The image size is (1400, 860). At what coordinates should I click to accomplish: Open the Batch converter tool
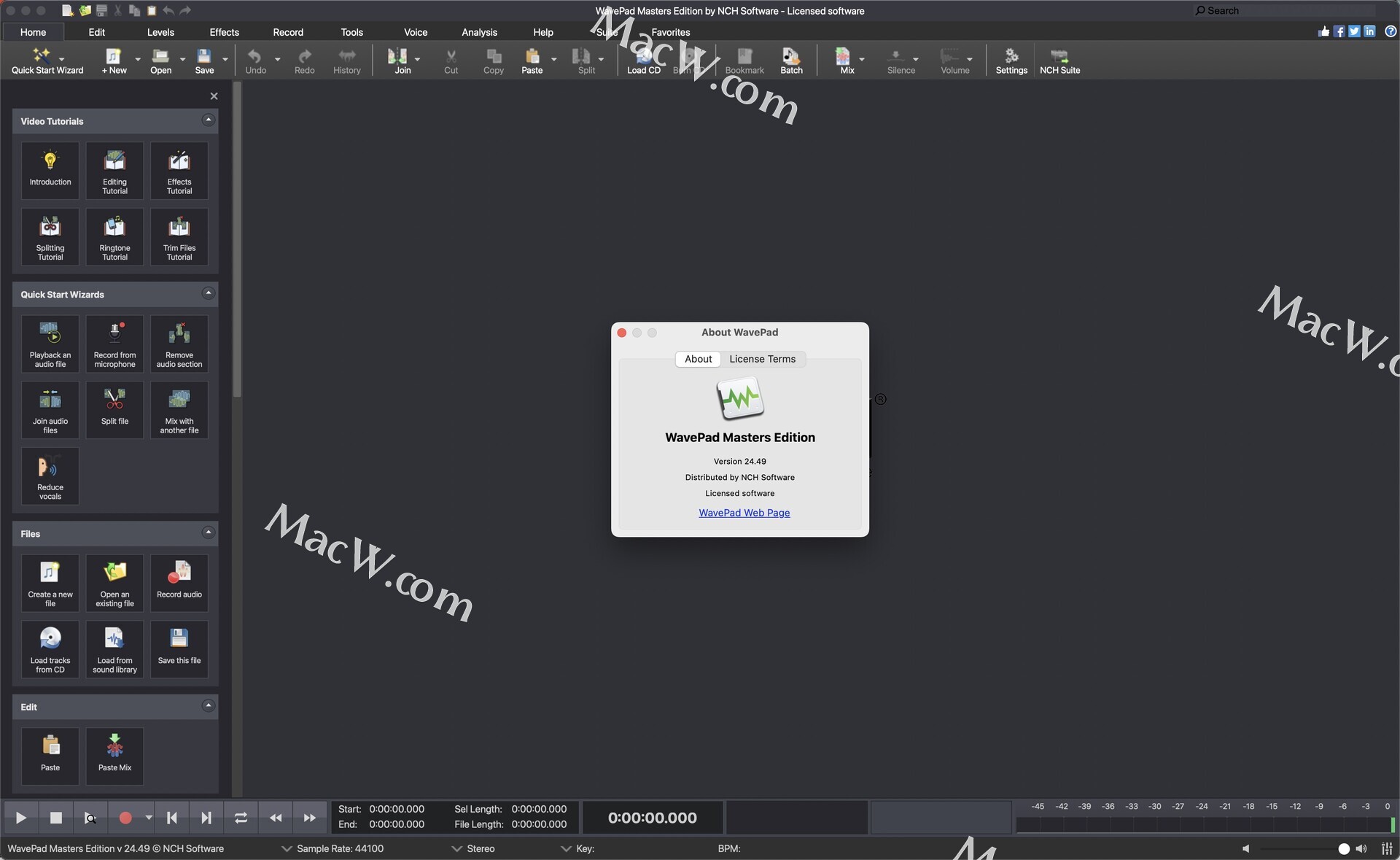tap(791, 61)
